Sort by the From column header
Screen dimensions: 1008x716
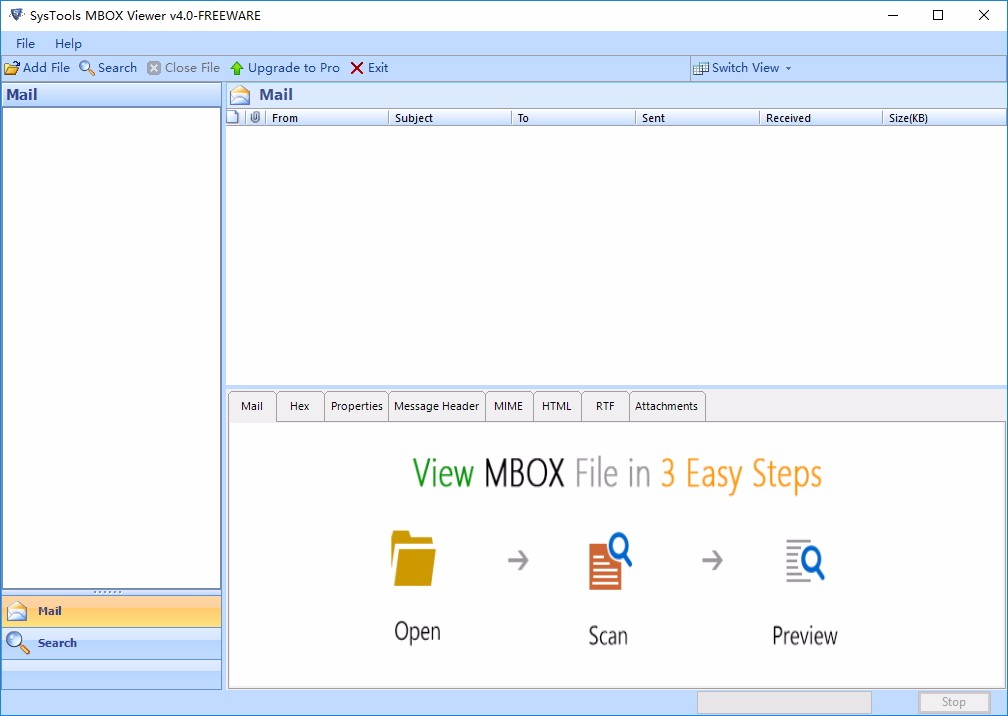click(327, 118)
